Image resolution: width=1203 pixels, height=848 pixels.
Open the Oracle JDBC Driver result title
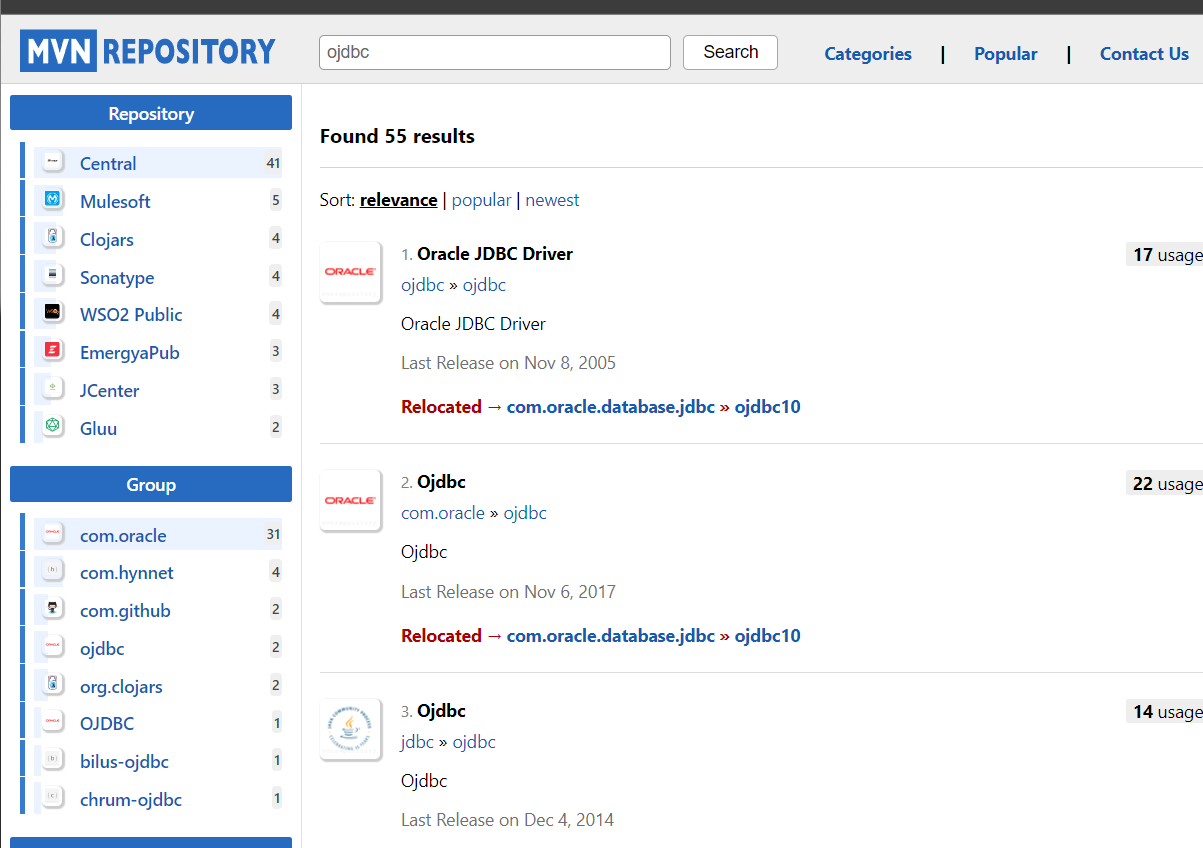pos(495,253)
